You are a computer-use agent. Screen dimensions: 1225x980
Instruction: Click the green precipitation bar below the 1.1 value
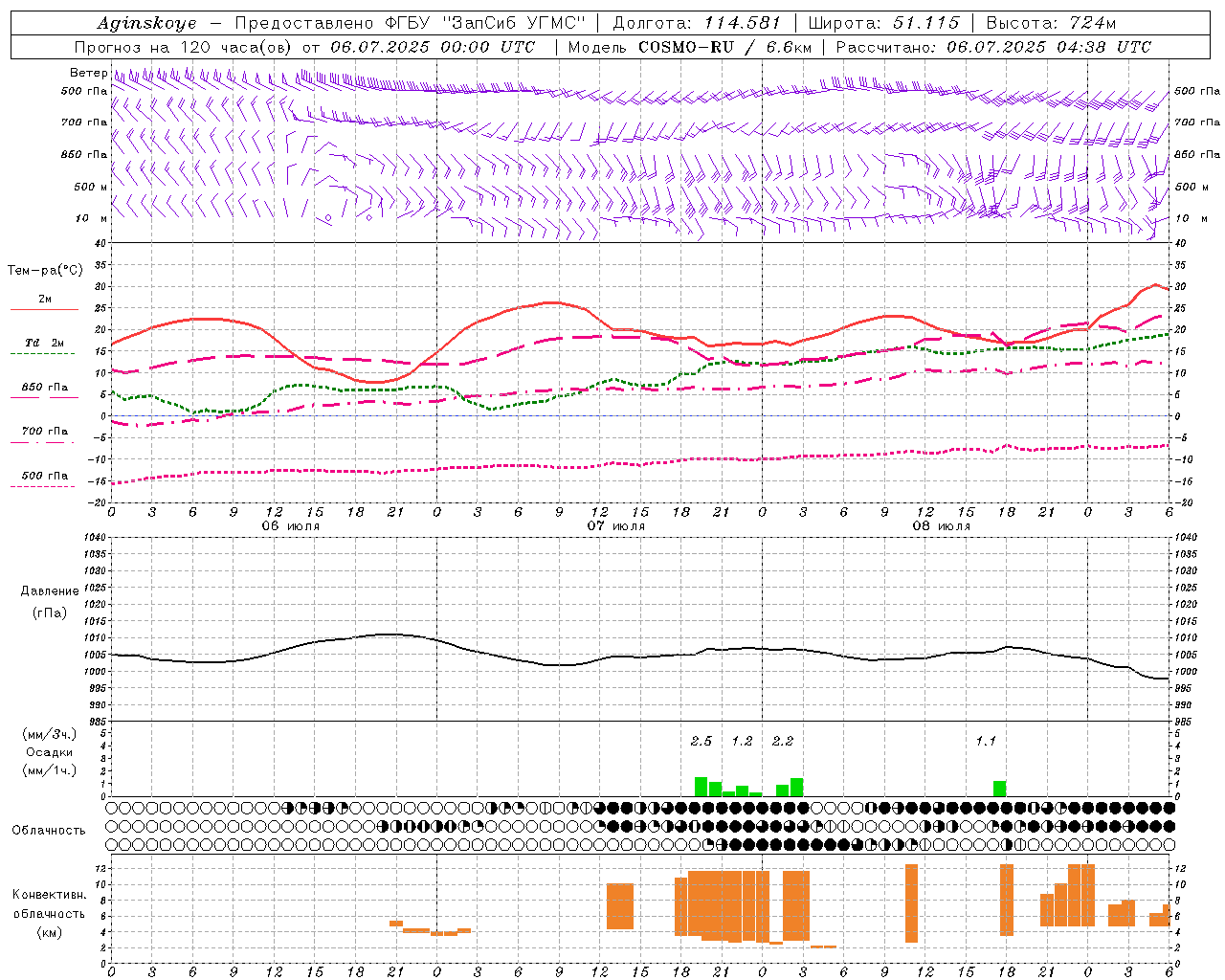point(1000,789)
